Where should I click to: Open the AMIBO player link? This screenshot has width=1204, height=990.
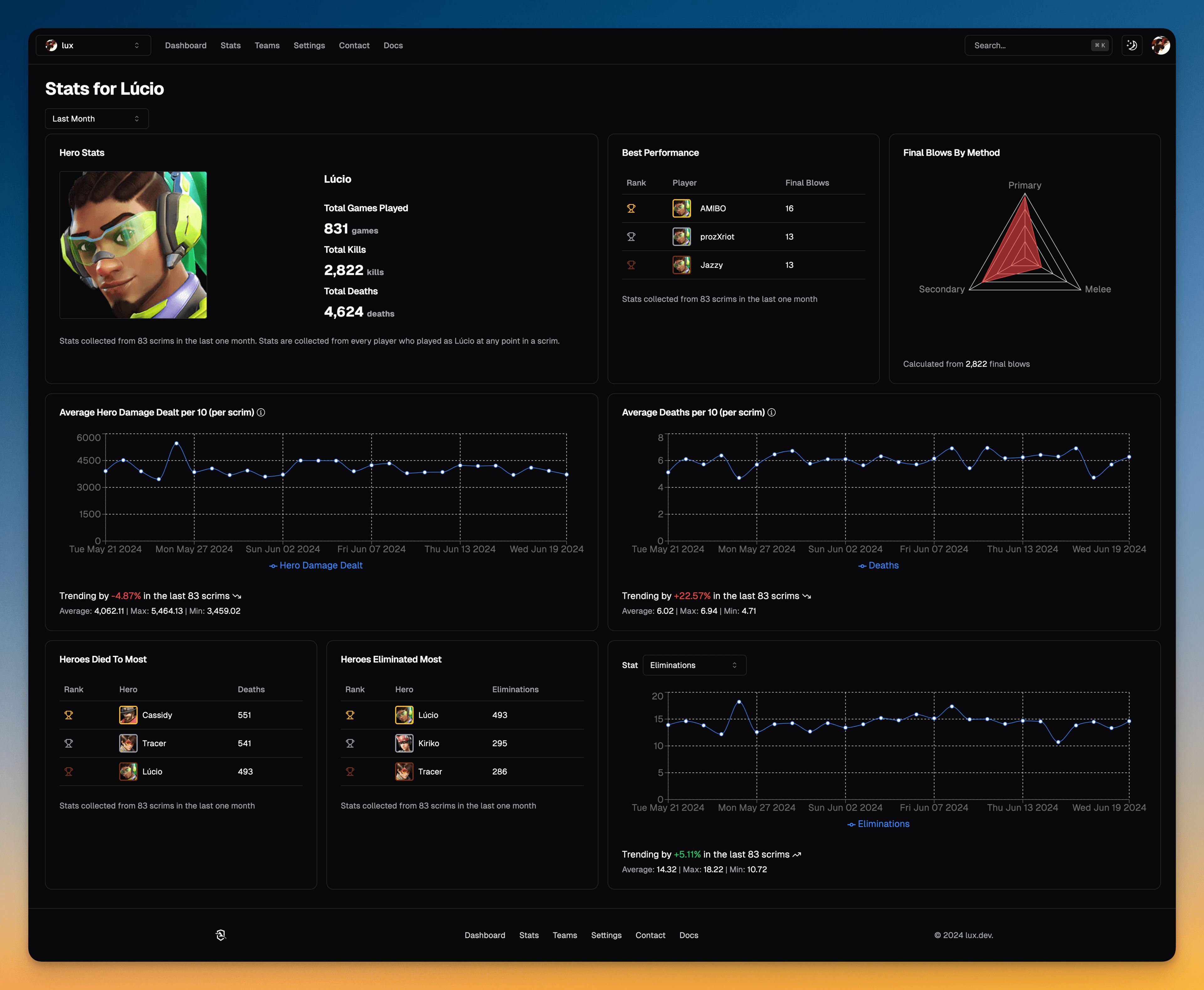(713, 208)
